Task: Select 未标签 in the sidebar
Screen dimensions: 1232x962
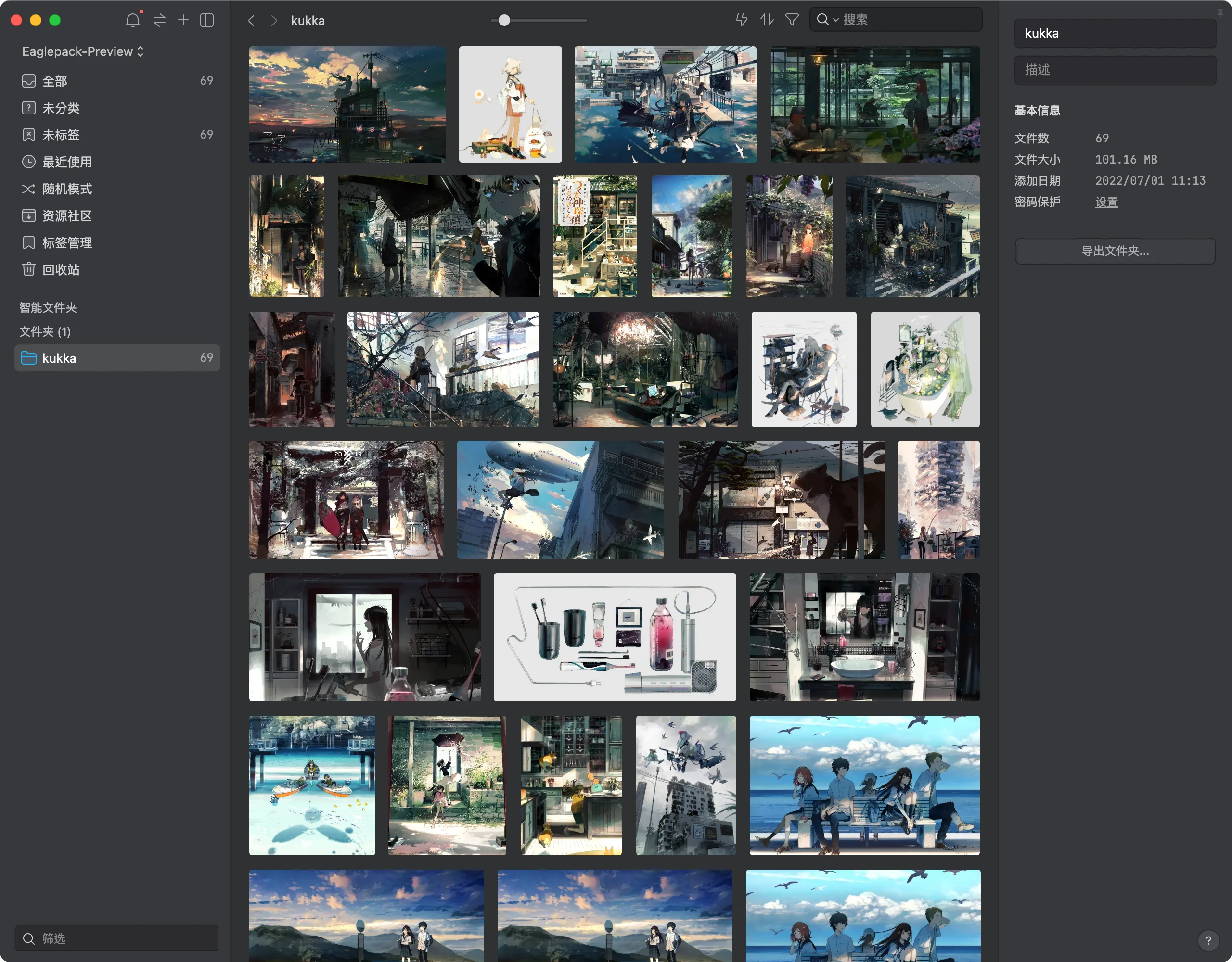Action: tap(117, 135)
